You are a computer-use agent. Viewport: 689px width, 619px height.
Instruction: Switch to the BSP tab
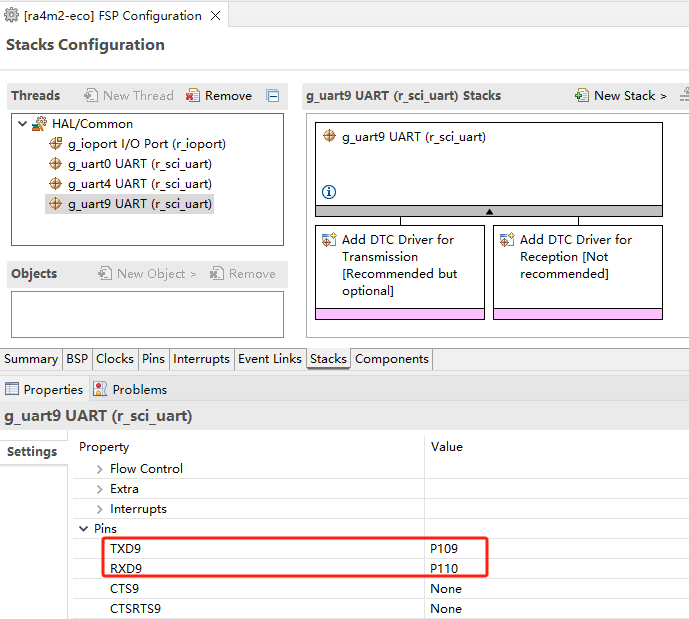pos(77,359)
